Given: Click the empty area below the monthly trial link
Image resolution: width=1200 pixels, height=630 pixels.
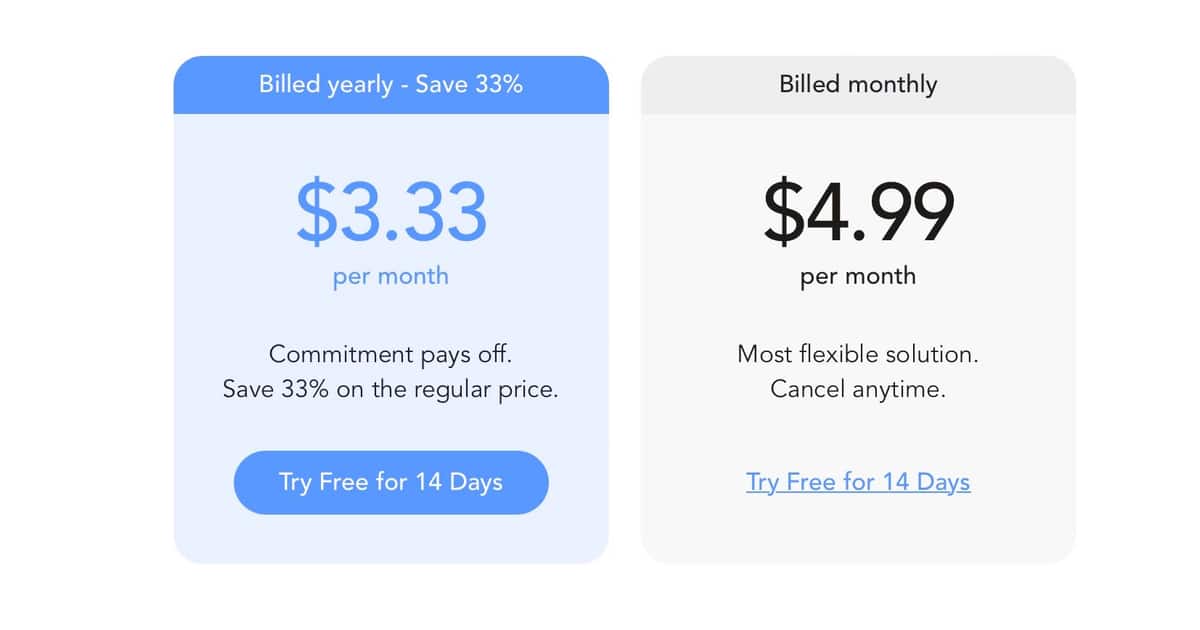Looking at the screenshot, I should coord(858,530).
